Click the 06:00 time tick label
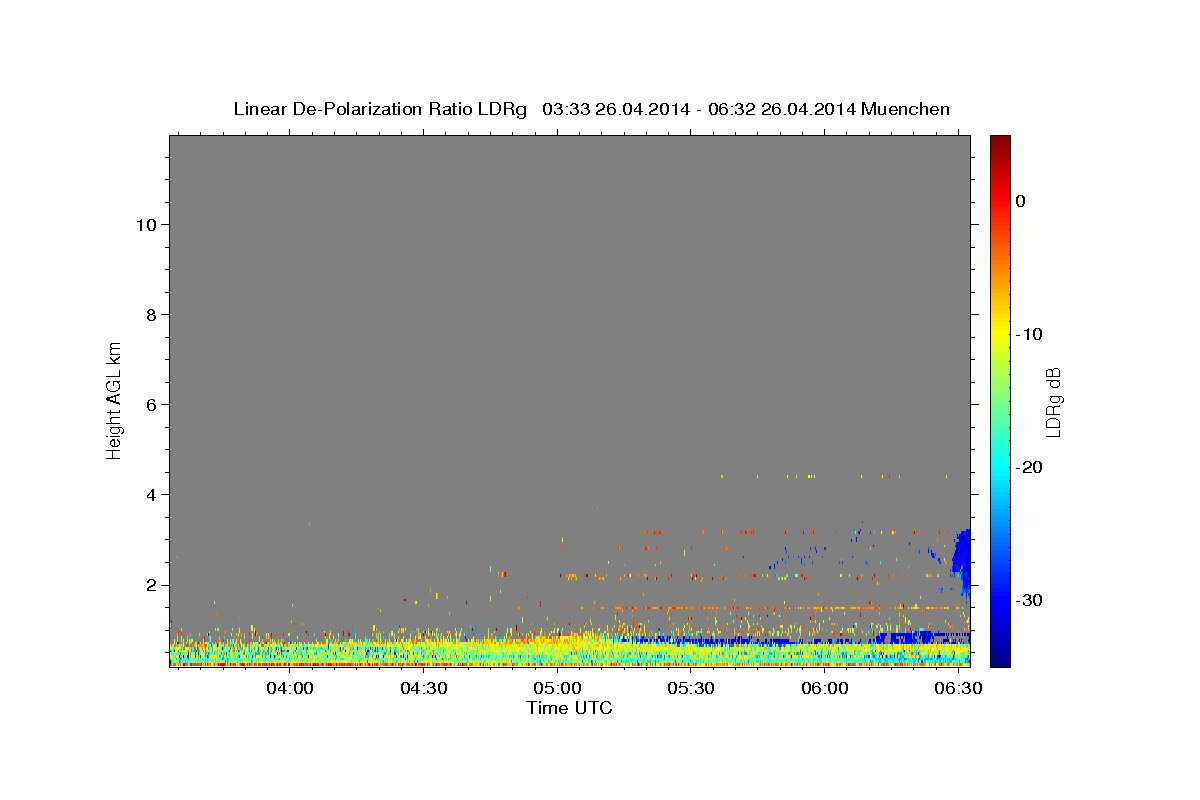This screenshot has width=1200, height=800. coord(825,689)
